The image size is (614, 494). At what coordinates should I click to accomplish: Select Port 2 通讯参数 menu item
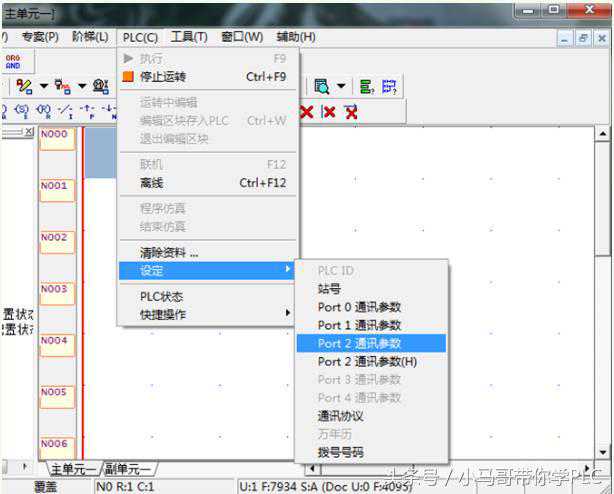[359, 343]
